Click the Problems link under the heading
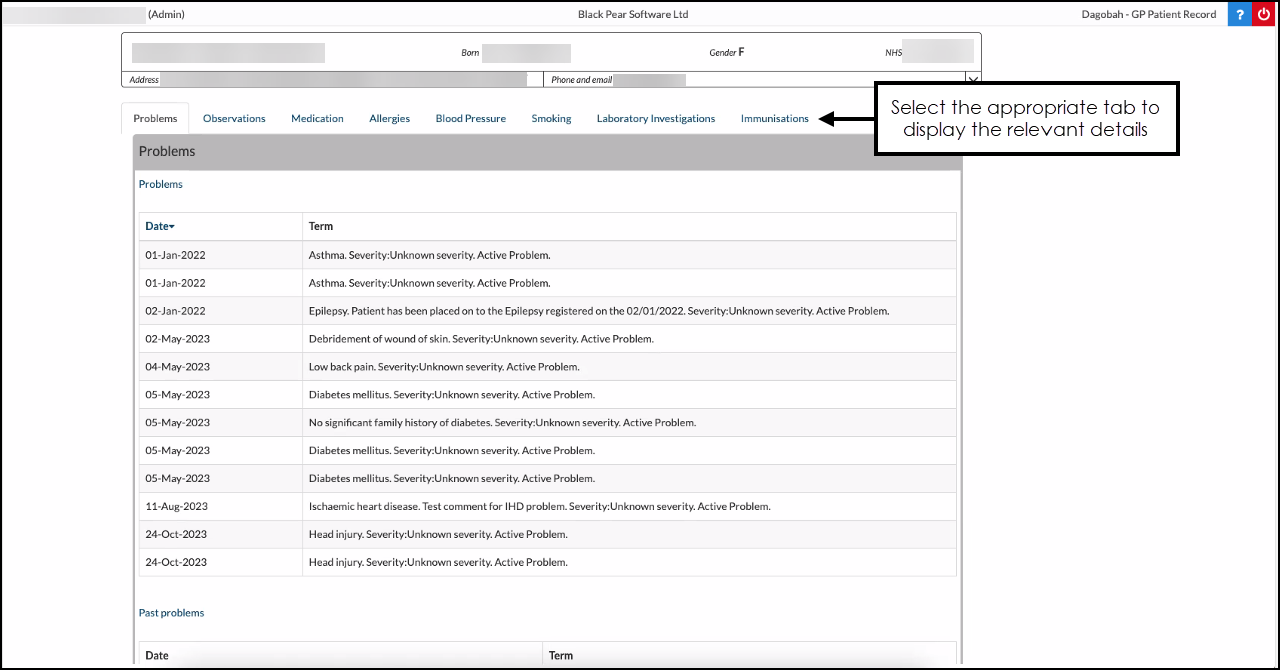This screenshot has height=670, width=1280. (161, 184)
